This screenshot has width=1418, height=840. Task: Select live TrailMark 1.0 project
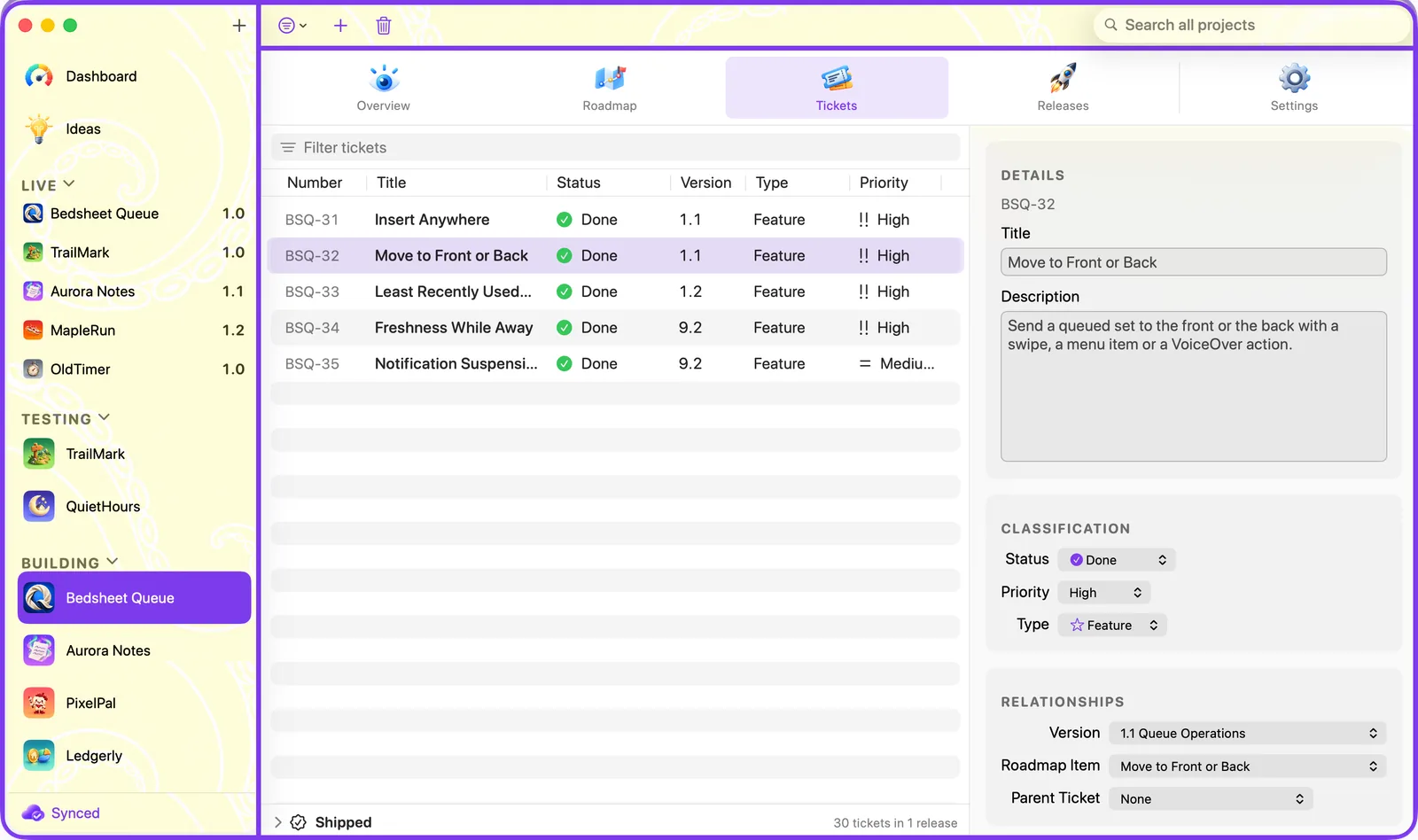click(x=134, y=253)
